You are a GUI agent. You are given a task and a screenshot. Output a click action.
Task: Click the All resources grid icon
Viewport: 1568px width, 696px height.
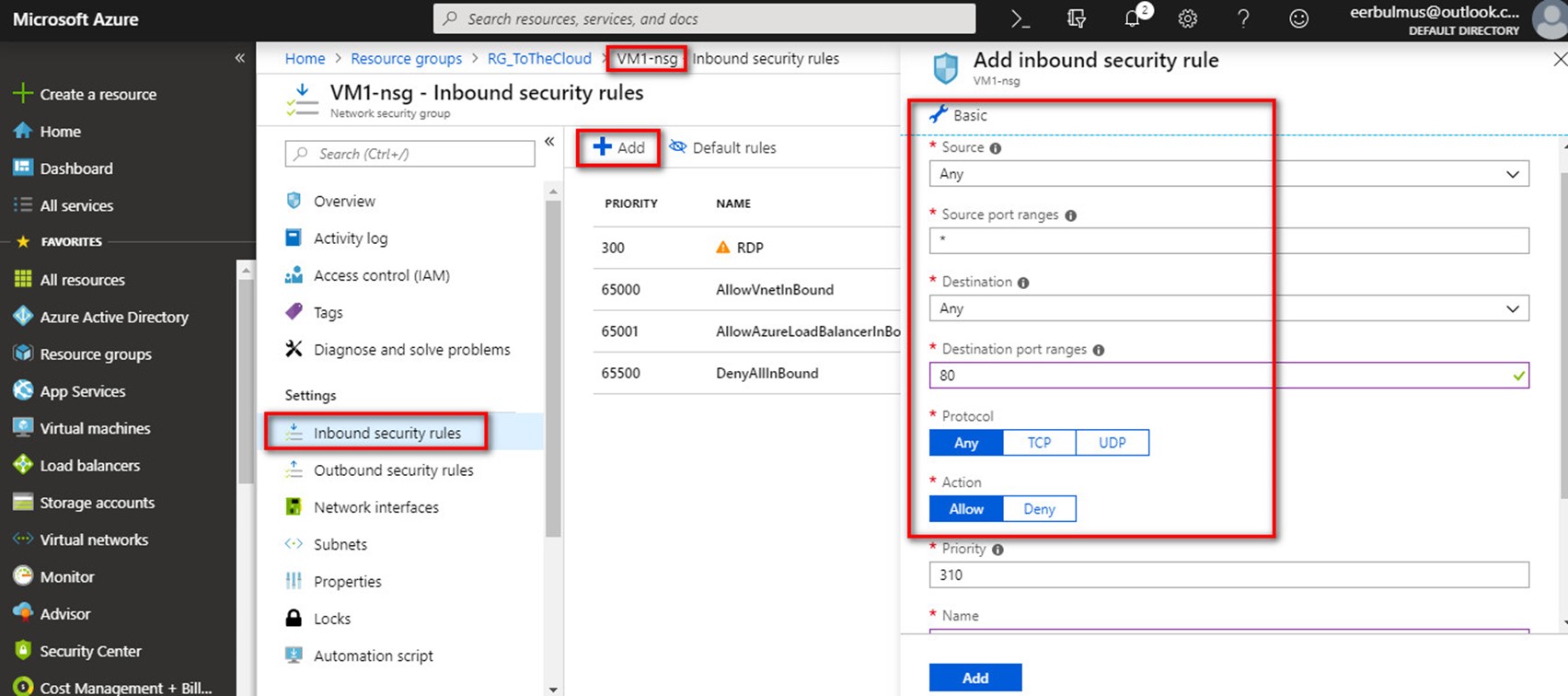tap(23, 279)
